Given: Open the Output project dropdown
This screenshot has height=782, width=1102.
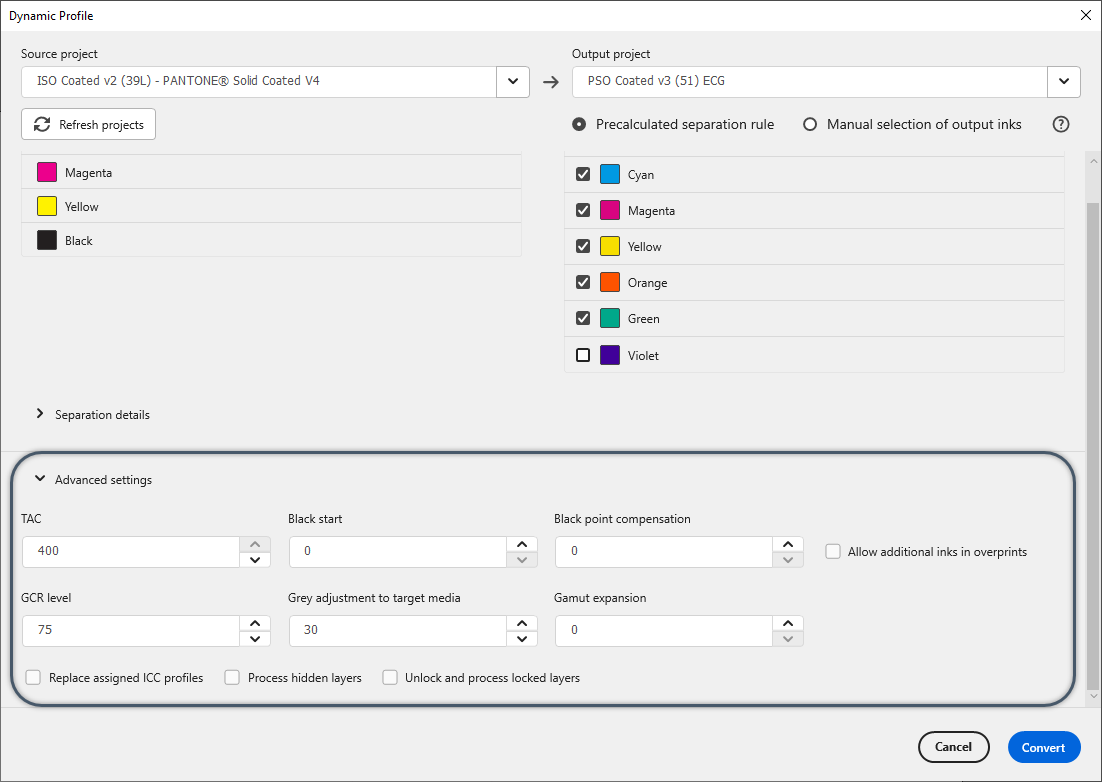Looking at the screenshot, I should (x=1064, y=82).
